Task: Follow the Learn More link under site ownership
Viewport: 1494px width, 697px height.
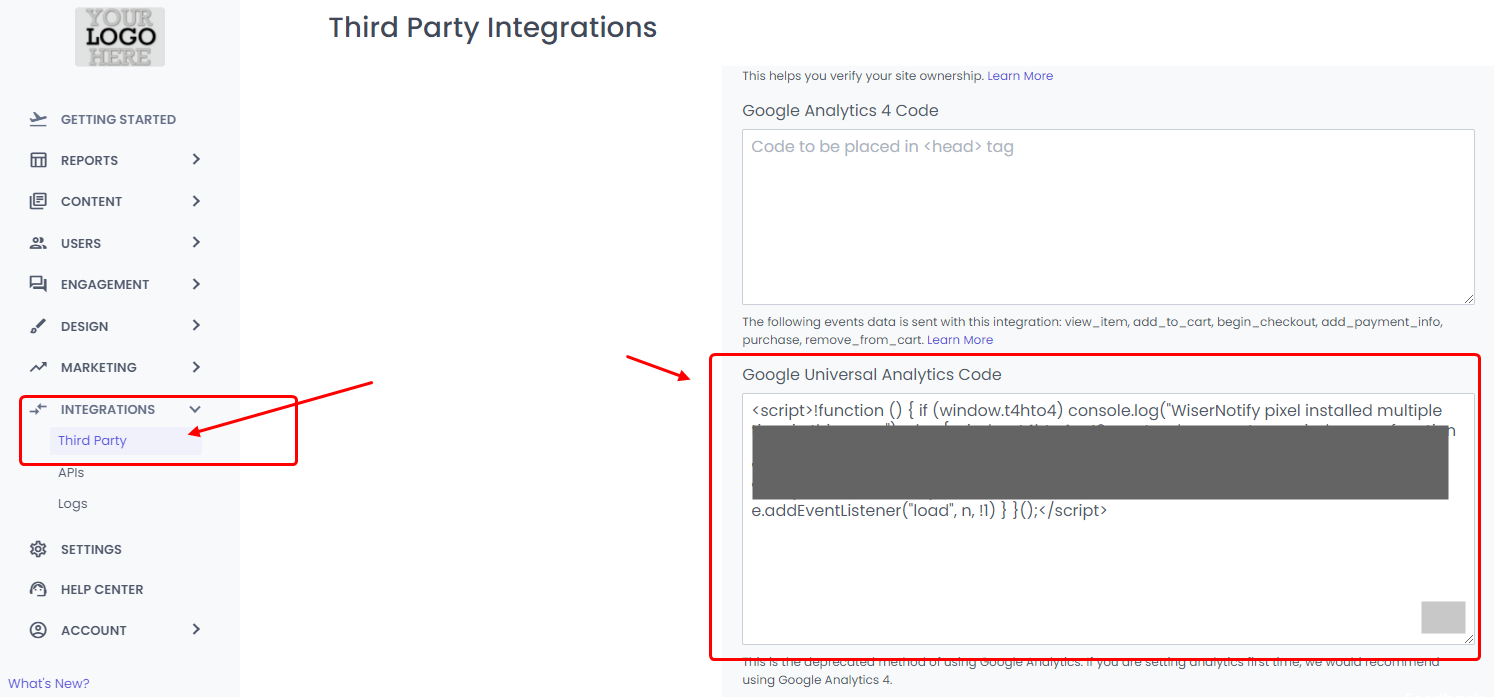Action: (x=1020, y=76)
